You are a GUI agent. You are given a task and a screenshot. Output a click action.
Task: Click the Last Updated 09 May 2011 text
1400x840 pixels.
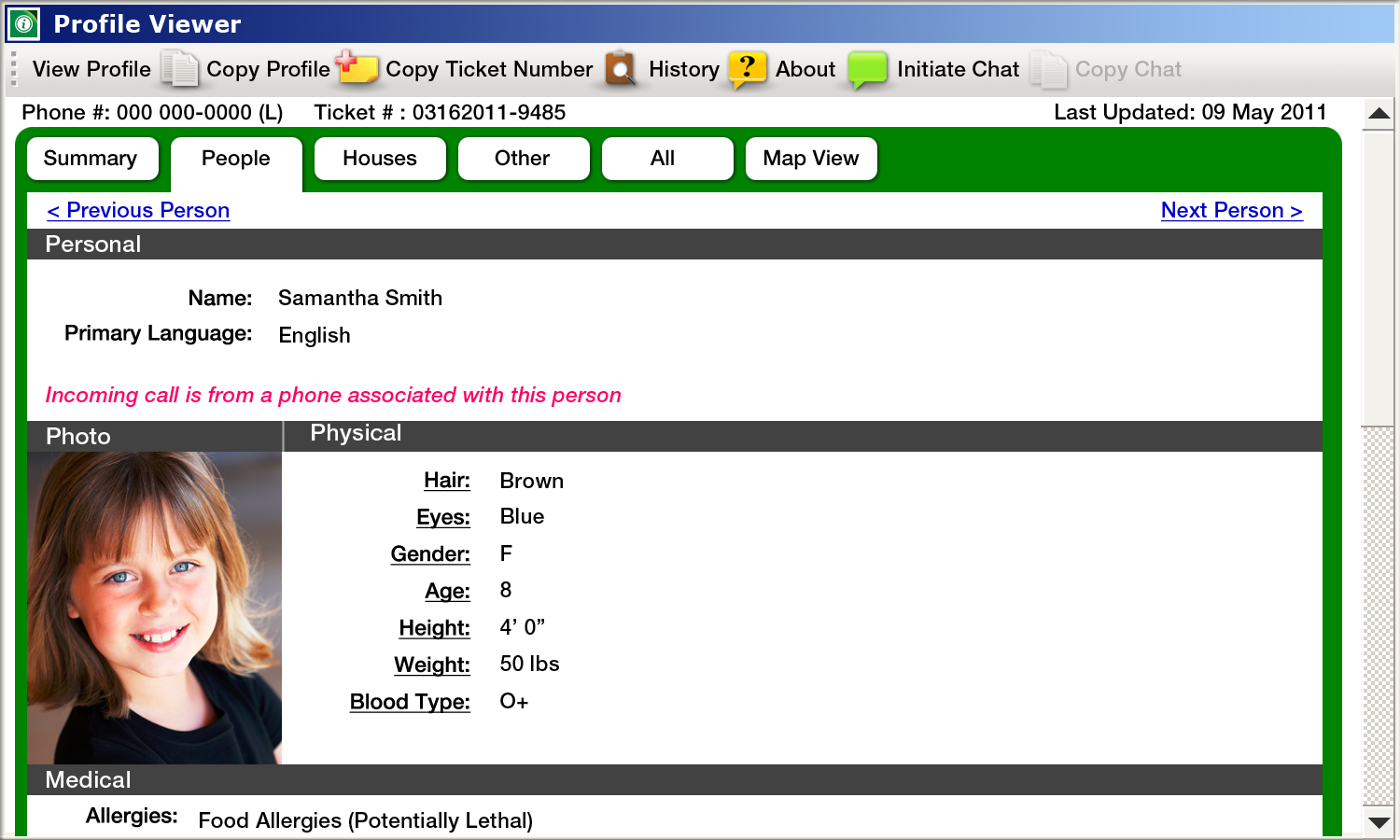pos(1190,113)
